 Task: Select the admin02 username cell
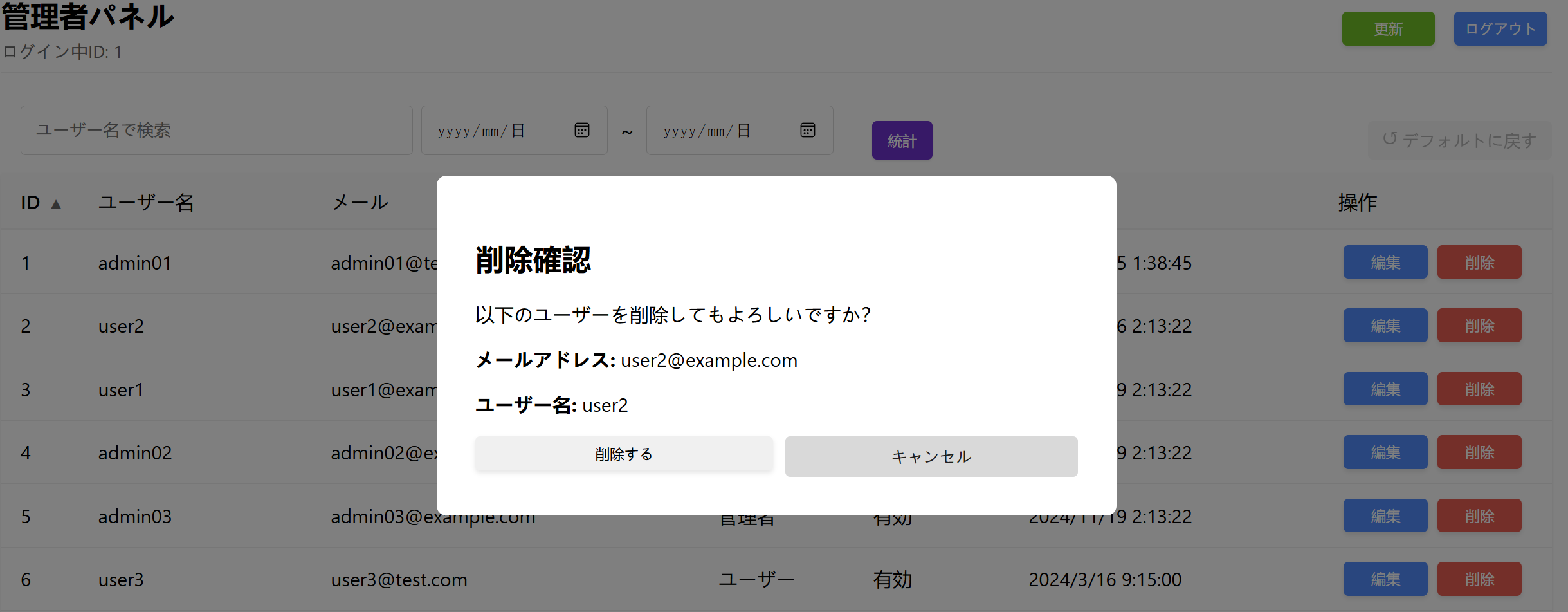135,452
